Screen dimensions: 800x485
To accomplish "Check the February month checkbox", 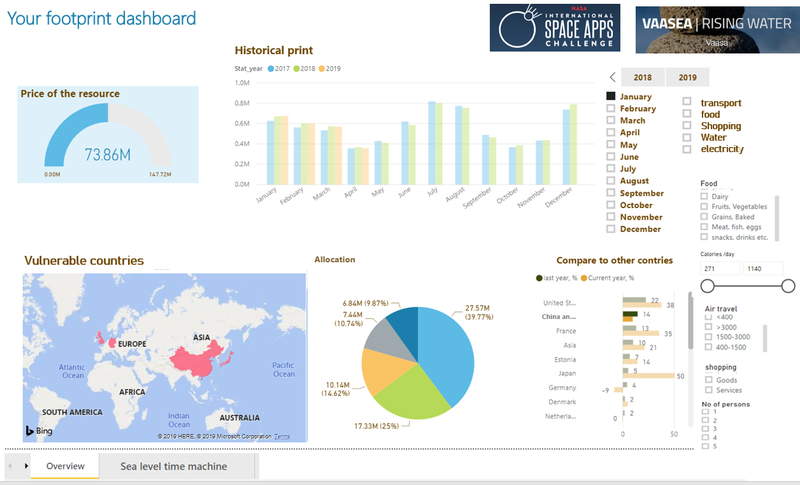I will tap(611, 108).
